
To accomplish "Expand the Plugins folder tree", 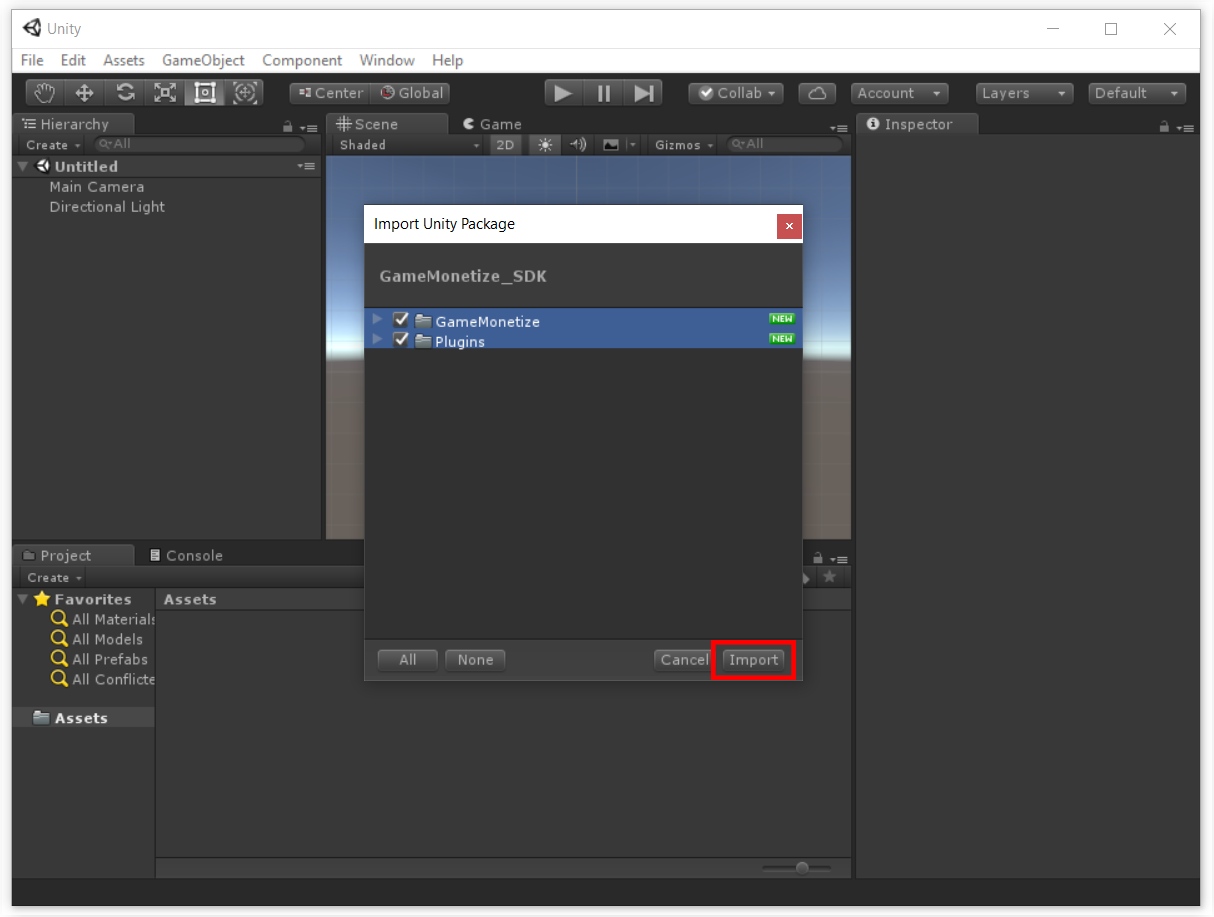I will (x=377, y=340).
